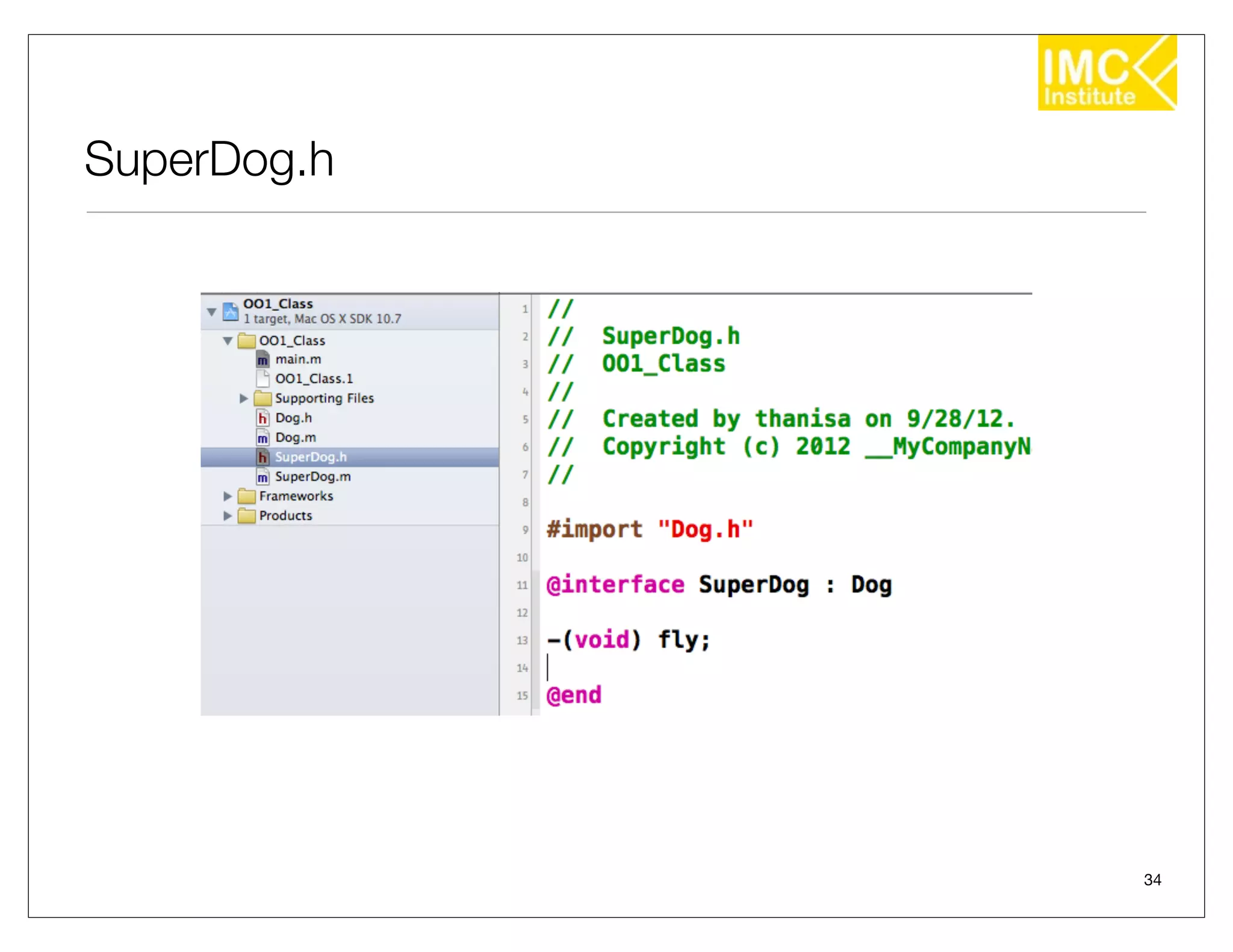Viewport: 1233px width, 952px height.
Task: Click line number 11 in the gutter
Action: pyautogui.click(x=522, y=585)
